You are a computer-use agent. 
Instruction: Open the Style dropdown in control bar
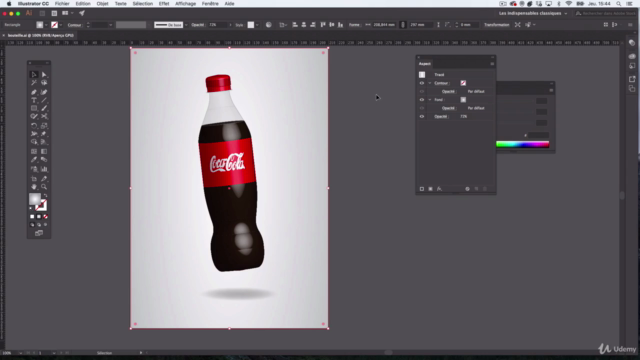(x=257, y=25)
